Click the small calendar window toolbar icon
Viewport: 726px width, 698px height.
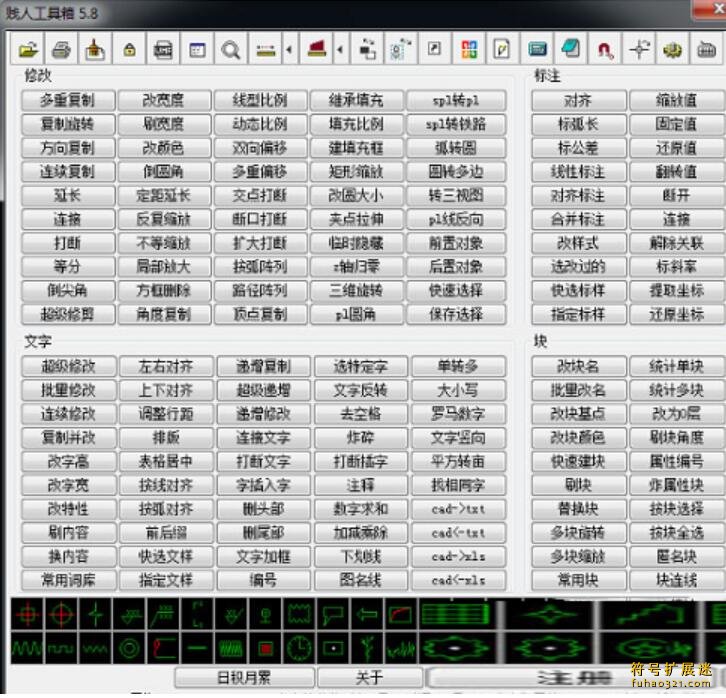[197, 49]
